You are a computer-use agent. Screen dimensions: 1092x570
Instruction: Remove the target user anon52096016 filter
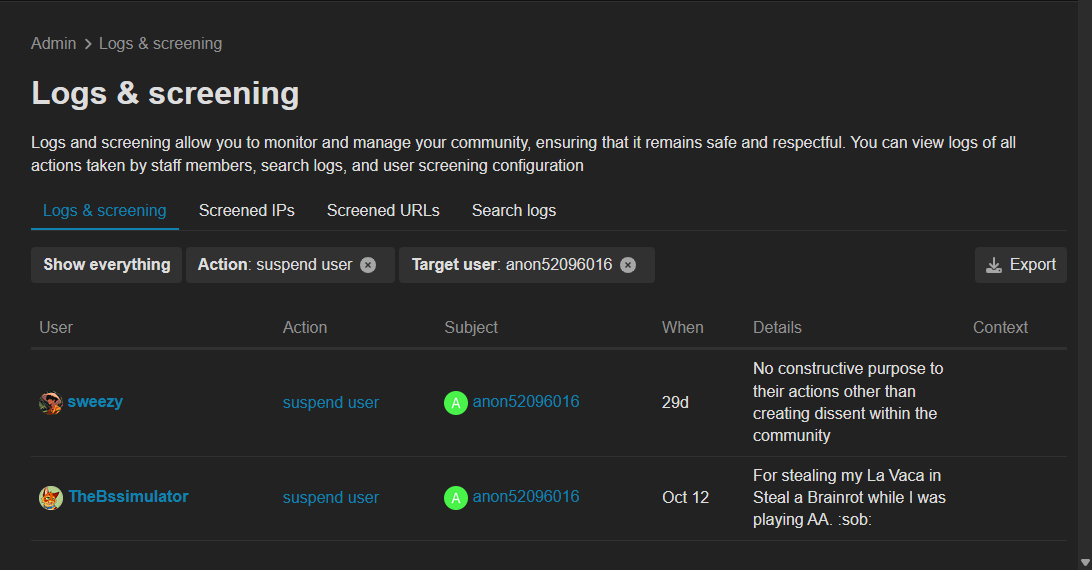(627, 265)
